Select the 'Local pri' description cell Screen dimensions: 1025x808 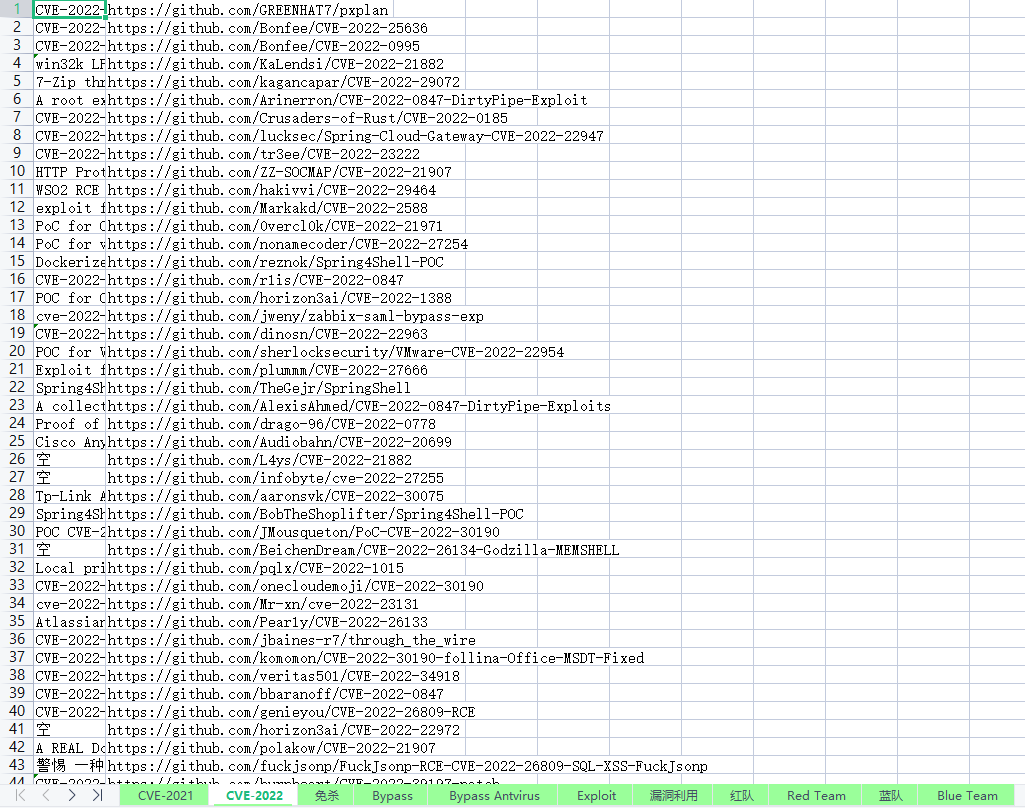tap(69, 567)
